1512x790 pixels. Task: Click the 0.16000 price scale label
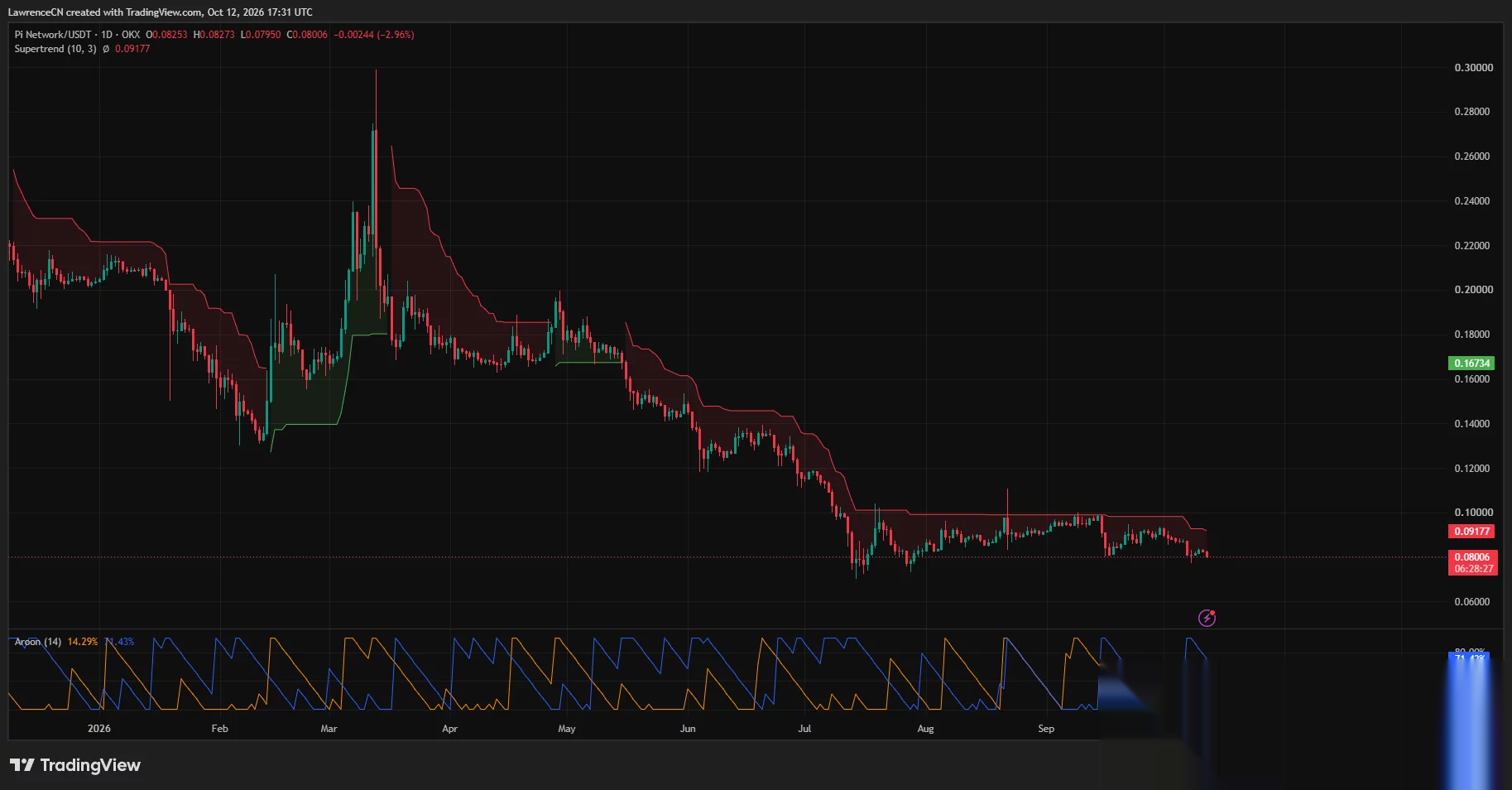coord(1472,379)
